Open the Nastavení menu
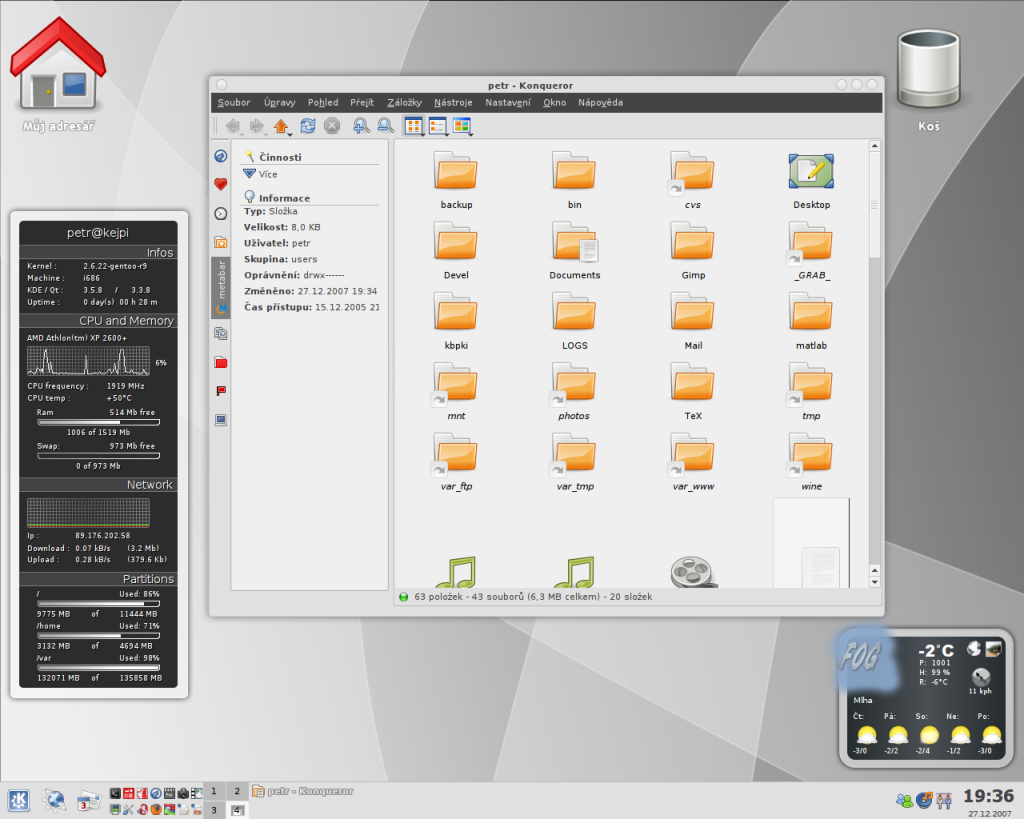Screen dimensions: 1024x819 508,103
